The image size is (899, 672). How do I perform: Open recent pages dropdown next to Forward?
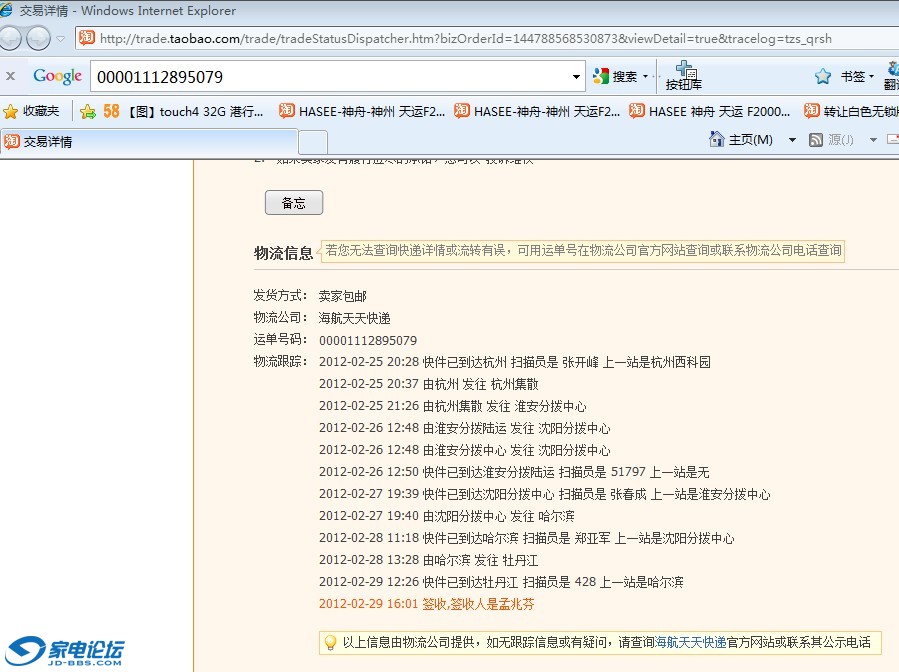pyautogui.click(x=60, y=40)
